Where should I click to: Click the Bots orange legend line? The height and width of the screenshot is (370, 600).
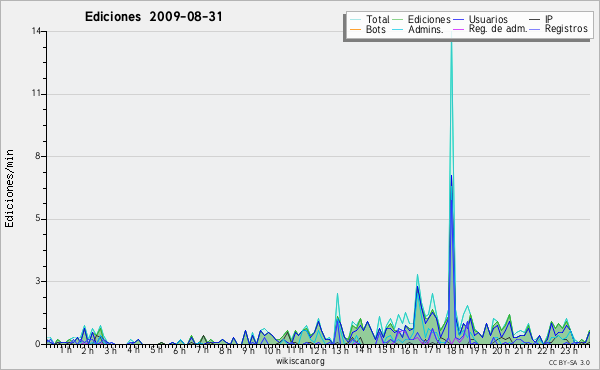[355, 29]
